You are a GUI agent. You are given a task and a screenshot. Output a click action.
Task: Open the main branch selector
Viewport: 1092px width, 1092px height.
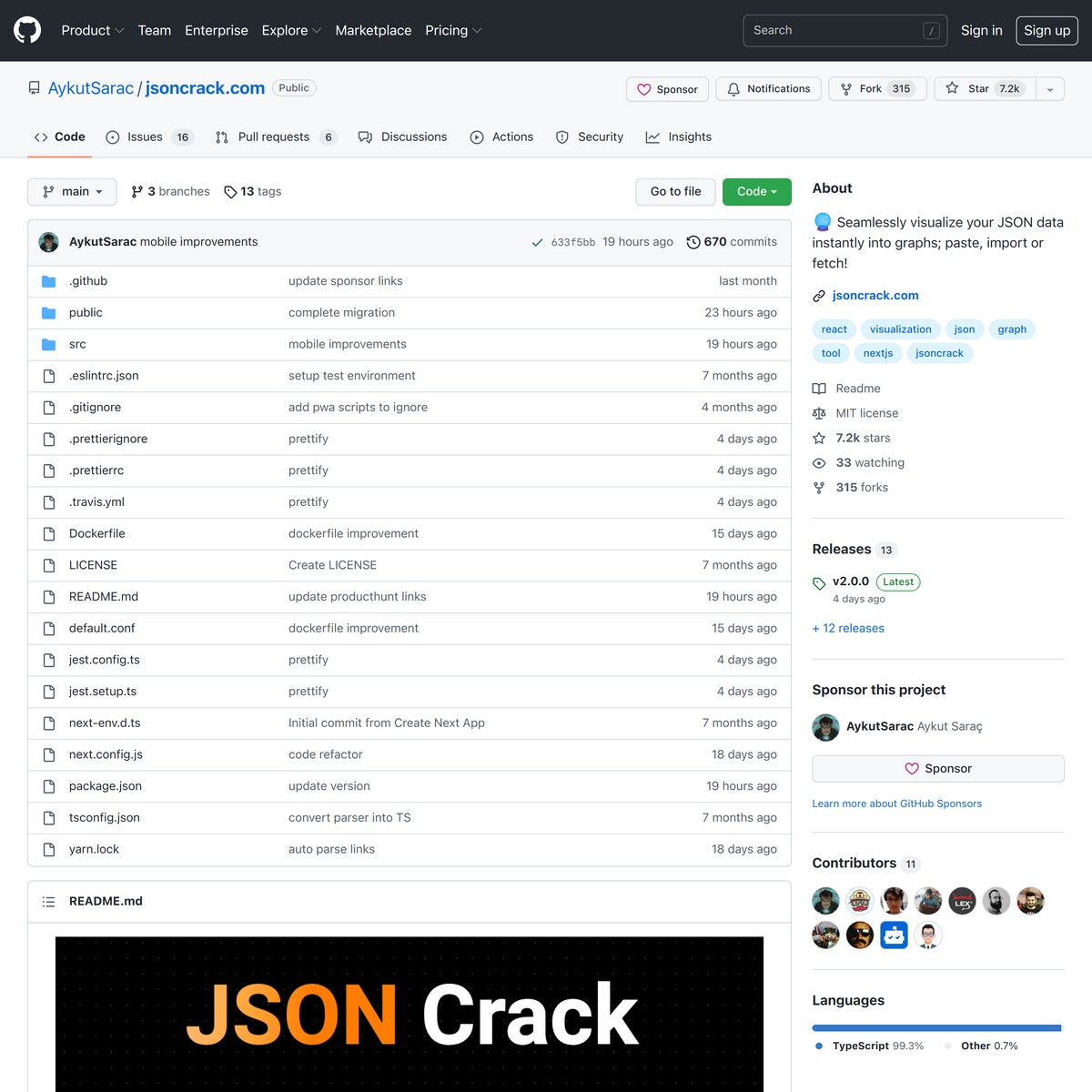tap(72, 192)
